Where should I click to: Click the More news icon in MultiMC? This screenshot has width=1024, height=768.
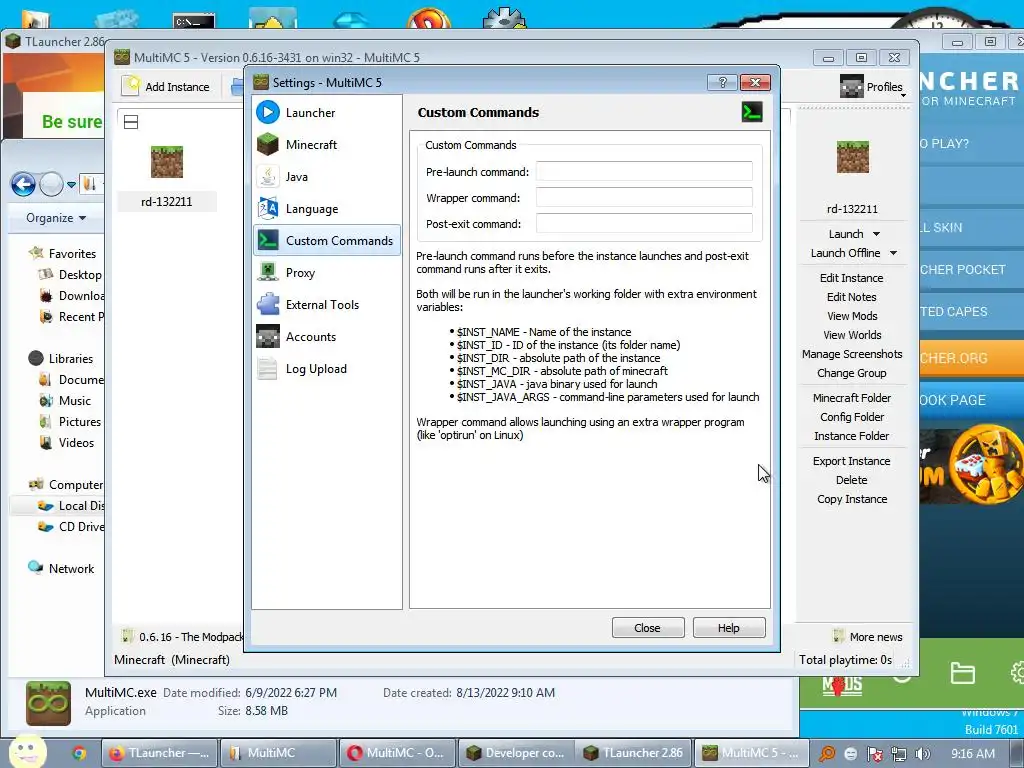pyautogui.click(x=839, y=636)
